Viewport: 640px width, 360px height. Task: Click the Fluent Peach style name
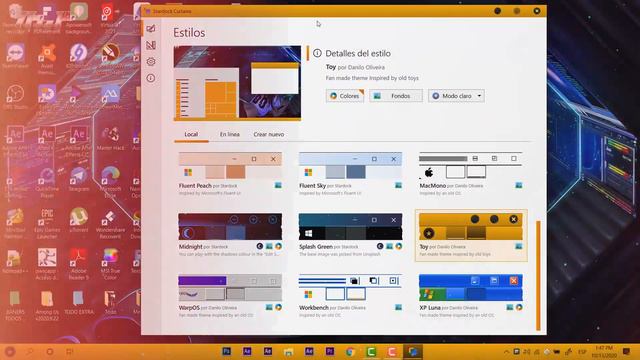[x=195, y=186]
